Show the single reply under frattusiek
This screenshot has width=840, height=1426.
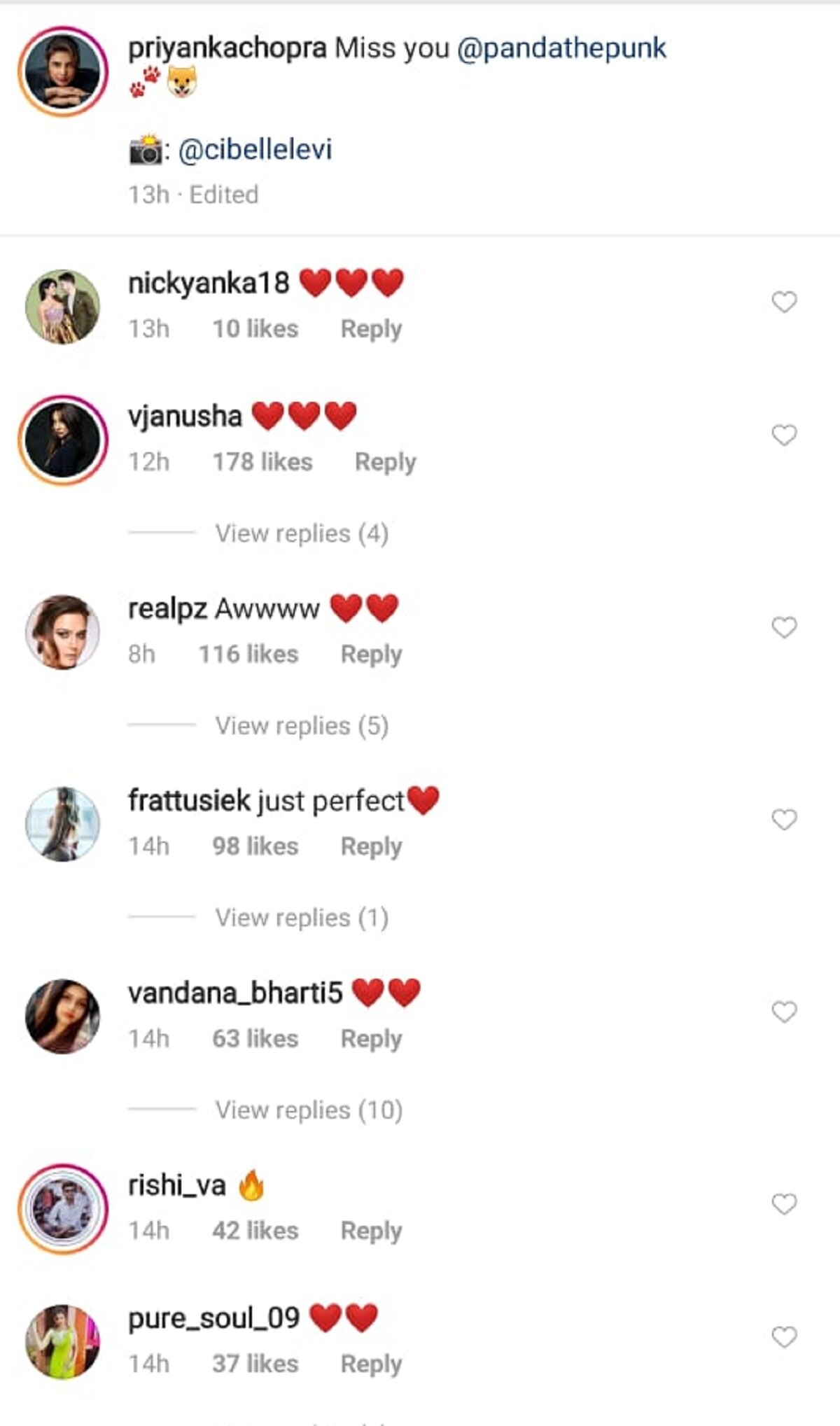point(301,918)
